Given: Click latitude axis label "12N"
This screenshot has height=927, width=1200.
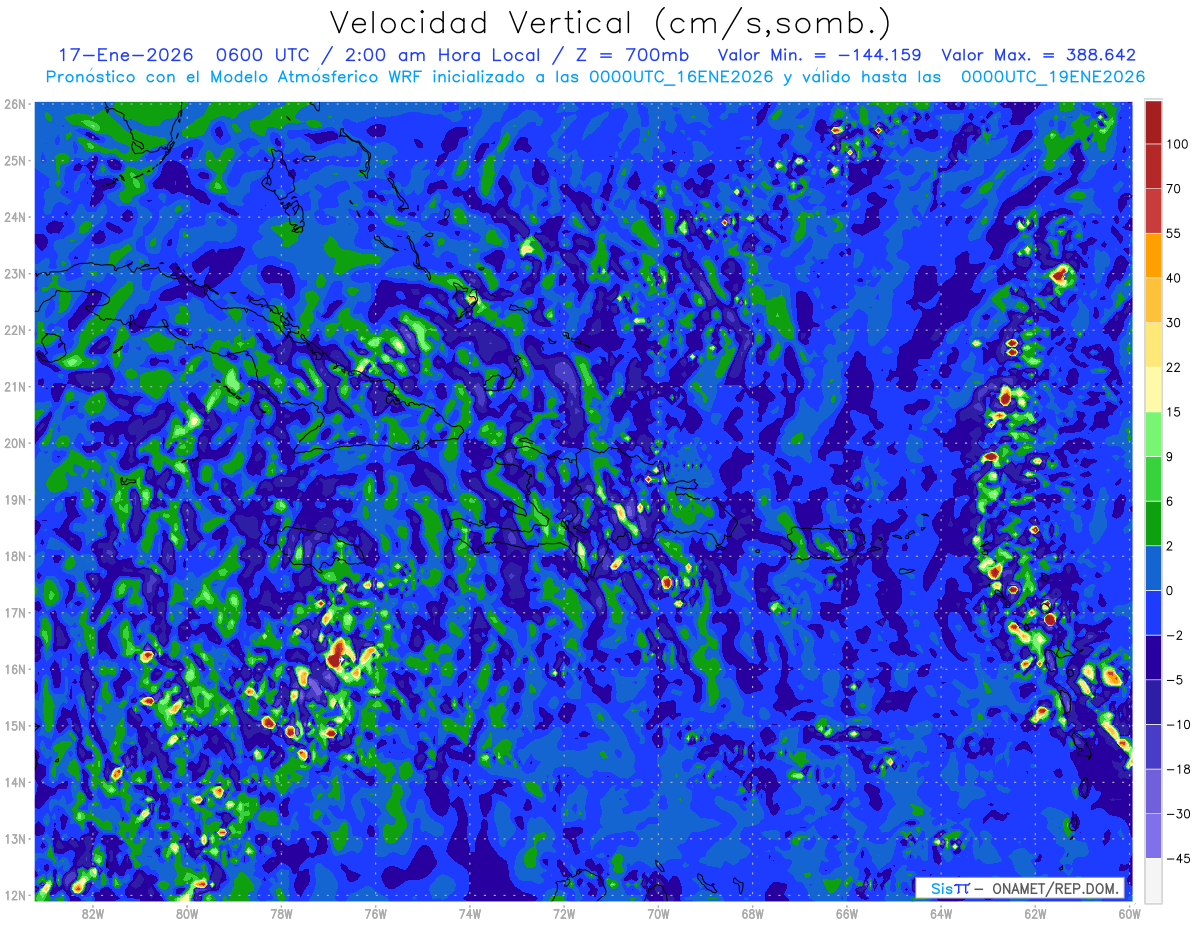Looking at the screenshot, I should 15,895.
